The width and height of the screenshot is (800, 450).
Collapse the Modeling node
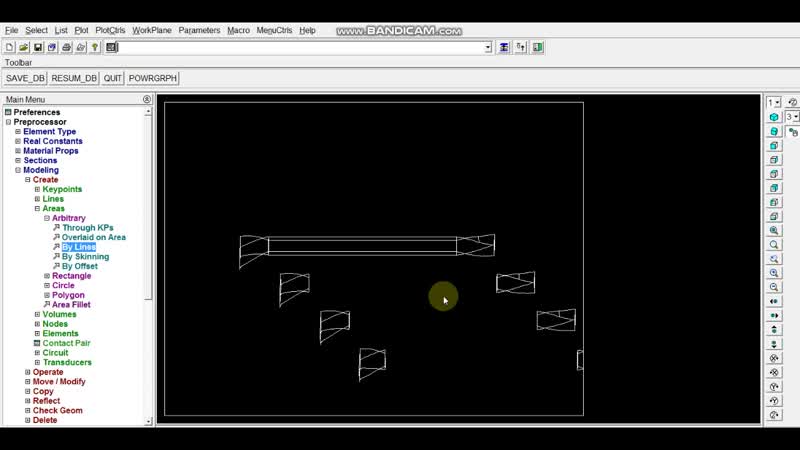(x=18, y=170)
